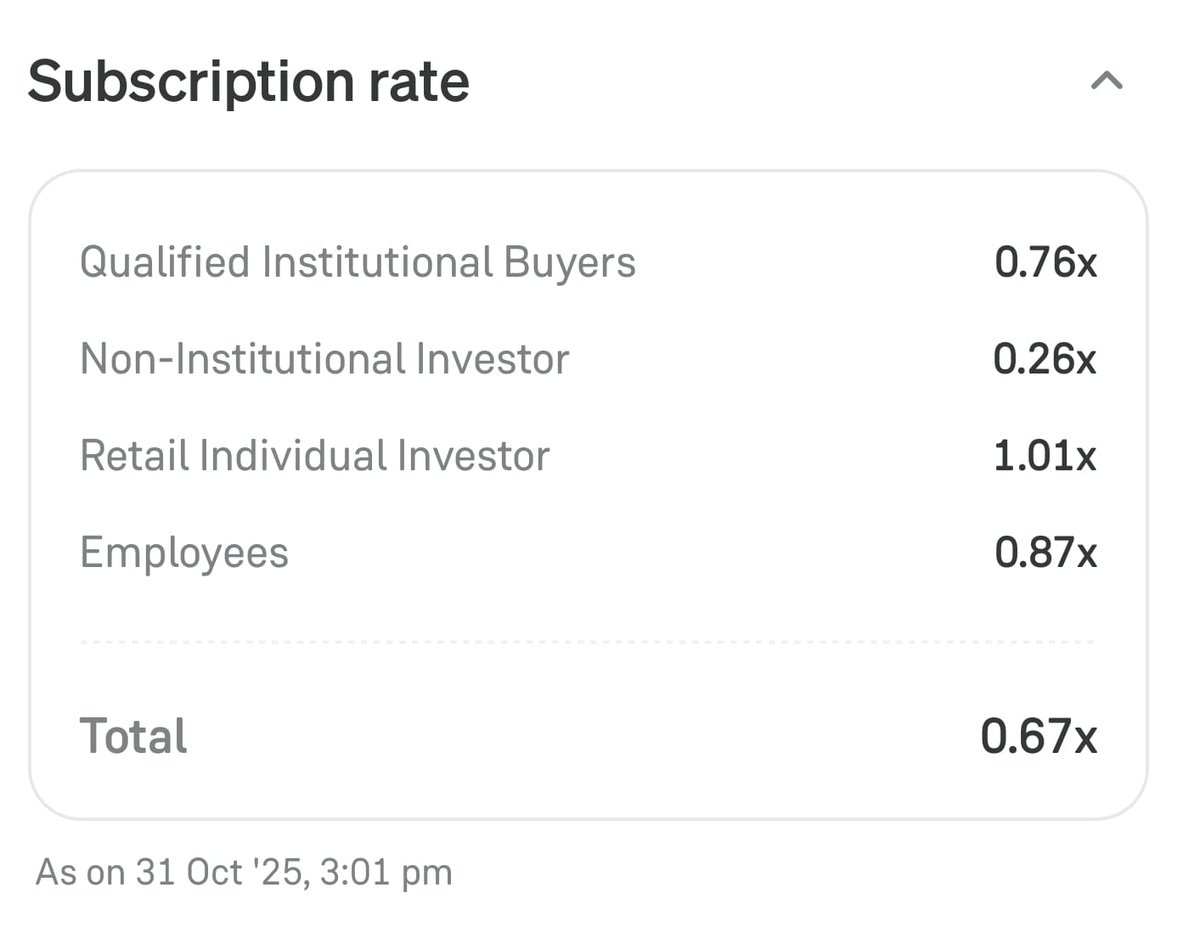The image size is (1200, 927).
Task: Select the 0.67x total subscription value
Action: point(1038,737)
